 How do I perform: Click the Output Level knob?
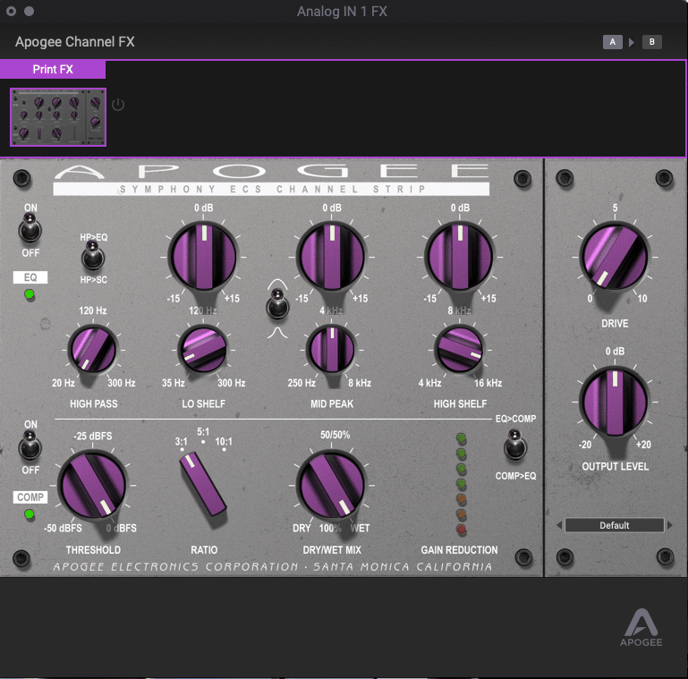click(614, 402)
